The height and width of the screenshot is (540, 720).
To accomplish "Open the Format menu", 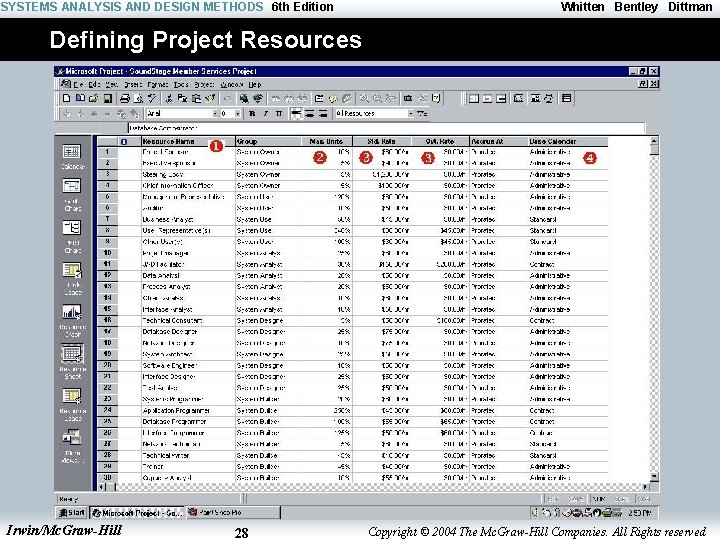I will pyautogui.click(x=158, y=84).
